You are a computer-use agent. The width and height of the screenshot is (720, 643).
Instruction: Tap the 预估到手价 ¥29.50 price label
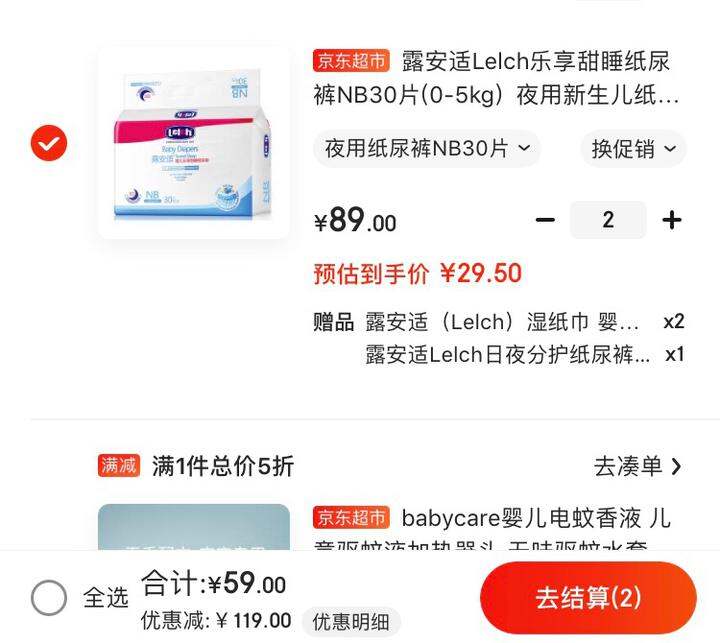coord(417,273)
